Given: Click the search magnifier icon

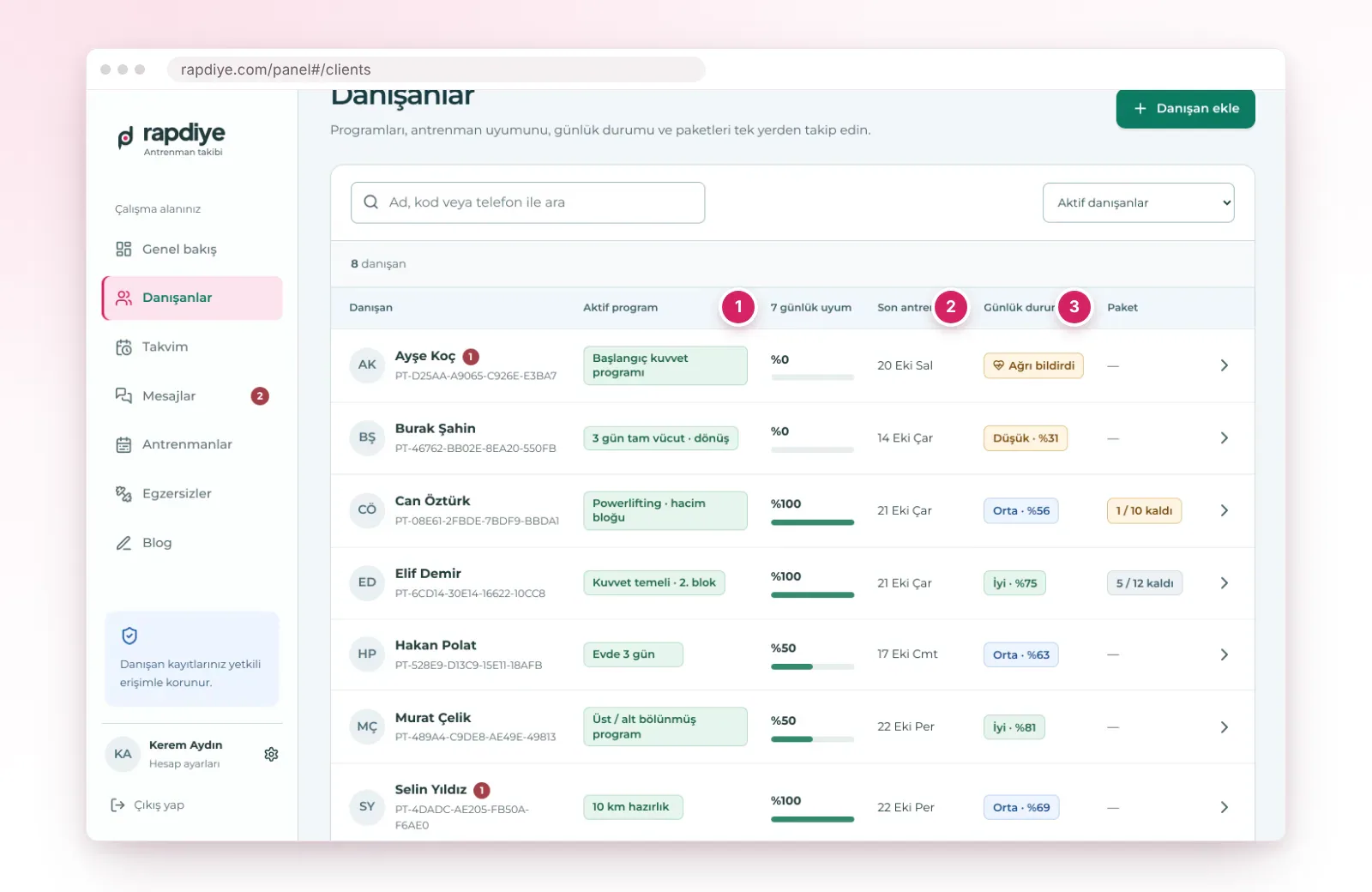Looking at the screenshot, I should 370,202.
